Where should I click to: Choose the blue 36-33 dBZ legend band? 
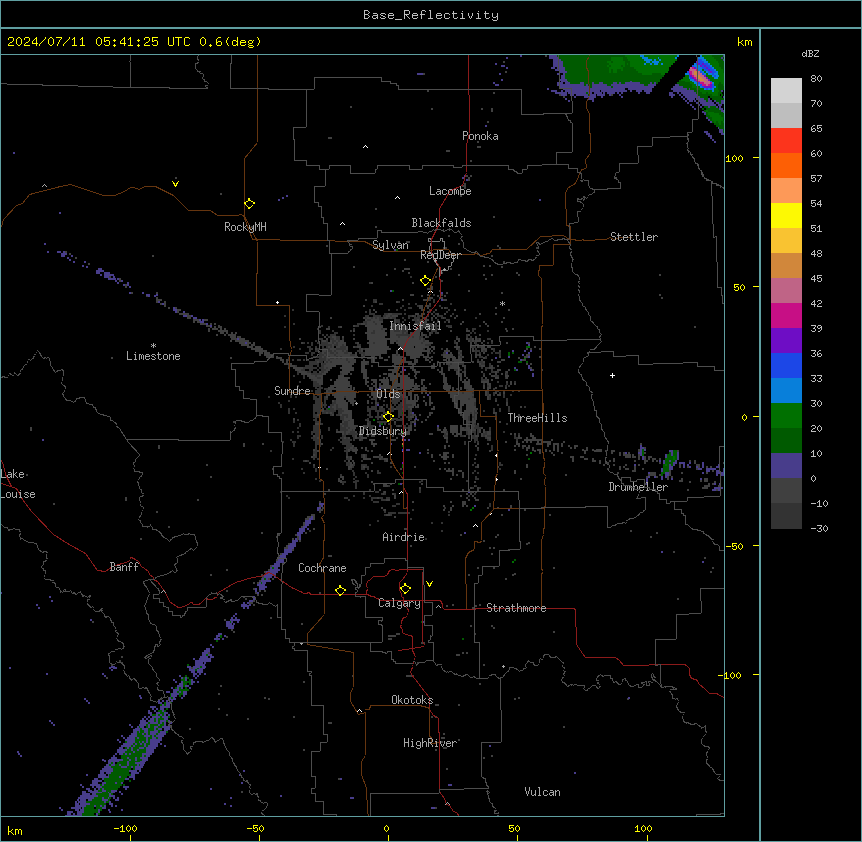pyautogui.click(x=786, y=365)
